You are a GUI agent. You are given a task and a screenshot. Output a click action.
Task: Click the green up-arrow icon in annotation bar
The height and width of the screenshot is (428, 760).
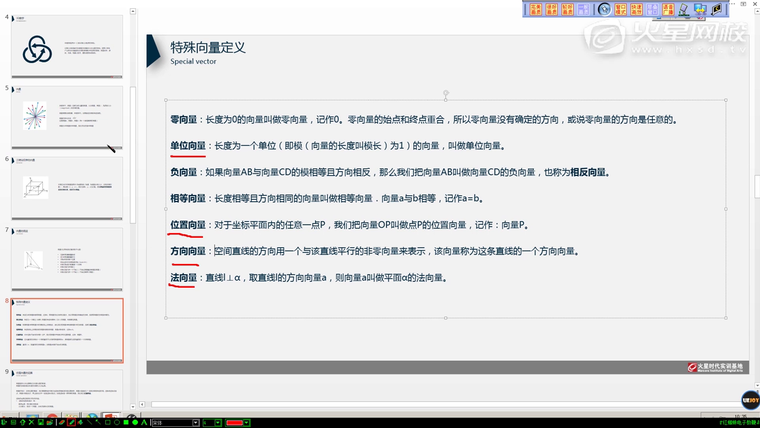(22, 422)
